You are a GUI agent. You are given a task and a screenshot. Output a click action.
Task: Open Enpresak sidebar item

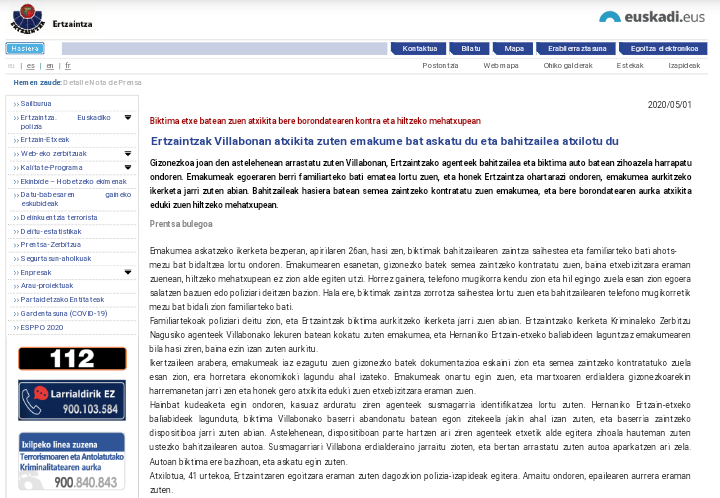[x=36, y=273]
